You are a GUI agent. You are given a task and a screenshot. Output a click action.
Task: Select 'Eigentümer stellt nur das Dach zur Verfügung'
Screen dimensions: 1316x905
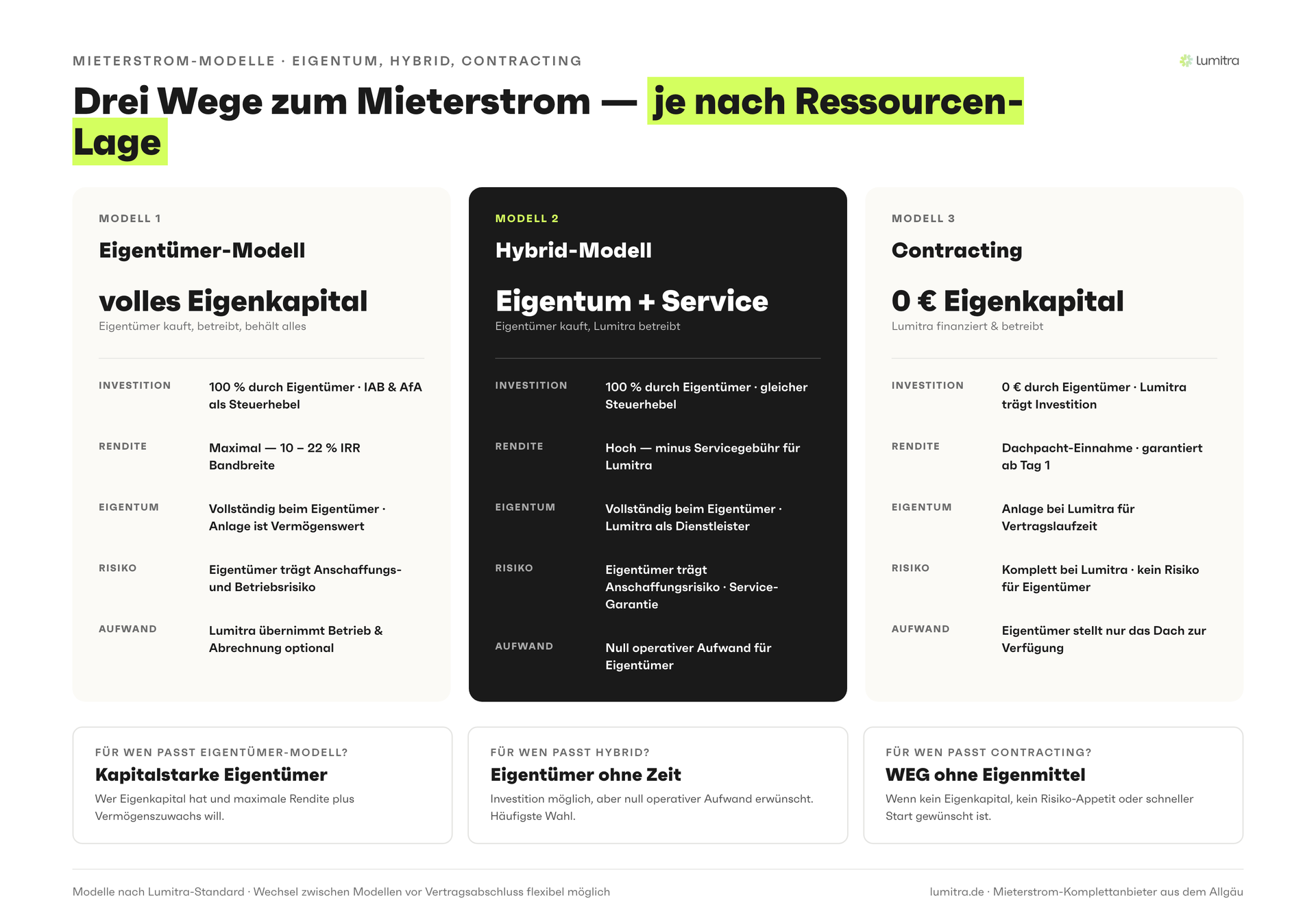(1104, 640)
